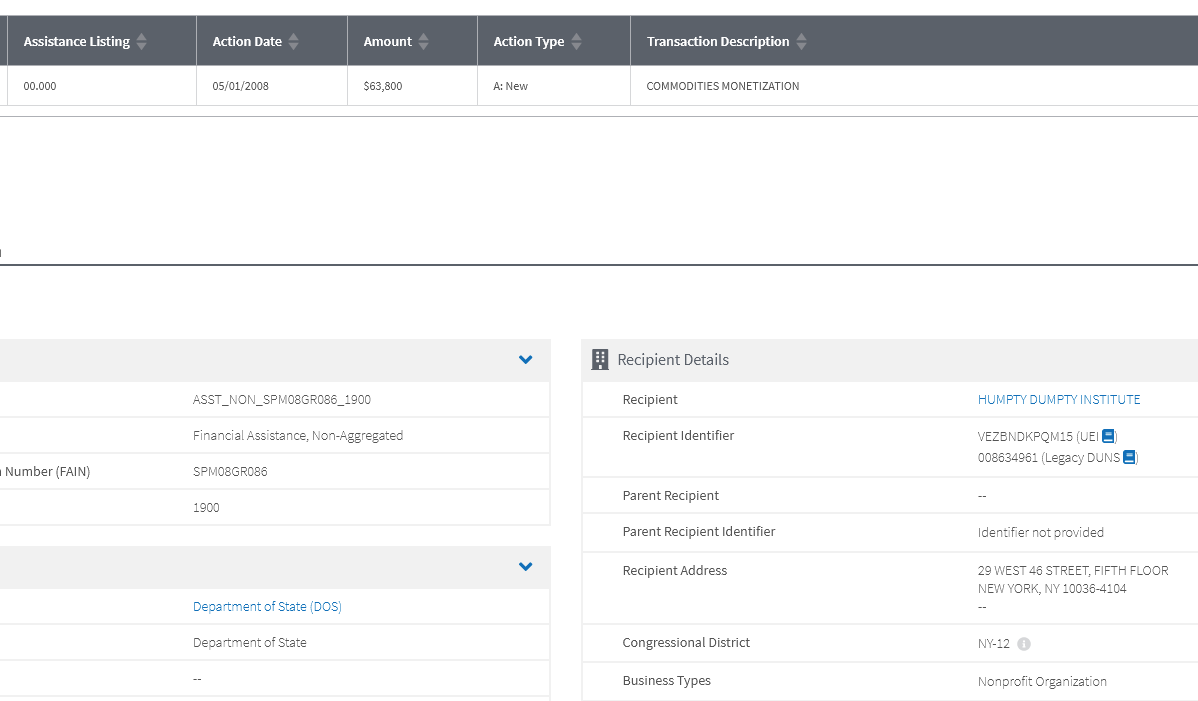This screenshot has height=701, width=1198.
Task: Open the UEI glossary book icon
Action: tap(1108, 436)
